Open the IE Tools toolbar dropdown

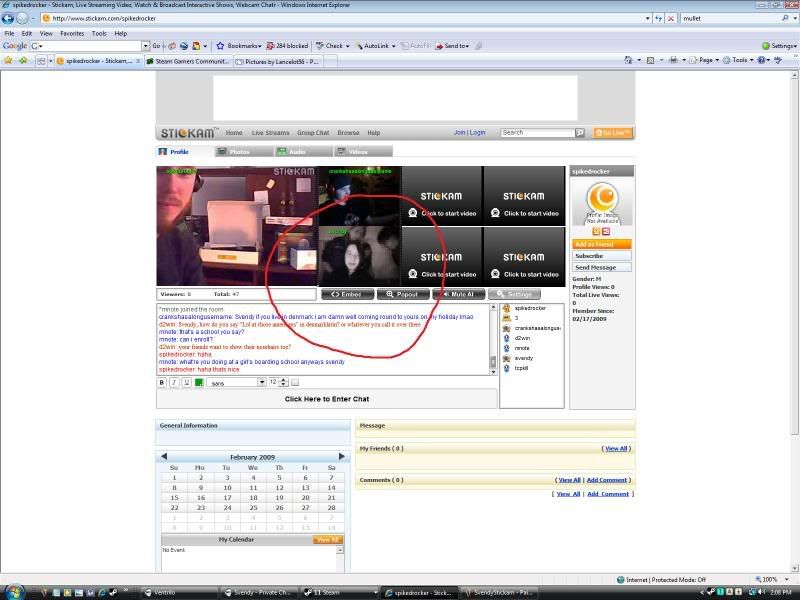(740, 60)
